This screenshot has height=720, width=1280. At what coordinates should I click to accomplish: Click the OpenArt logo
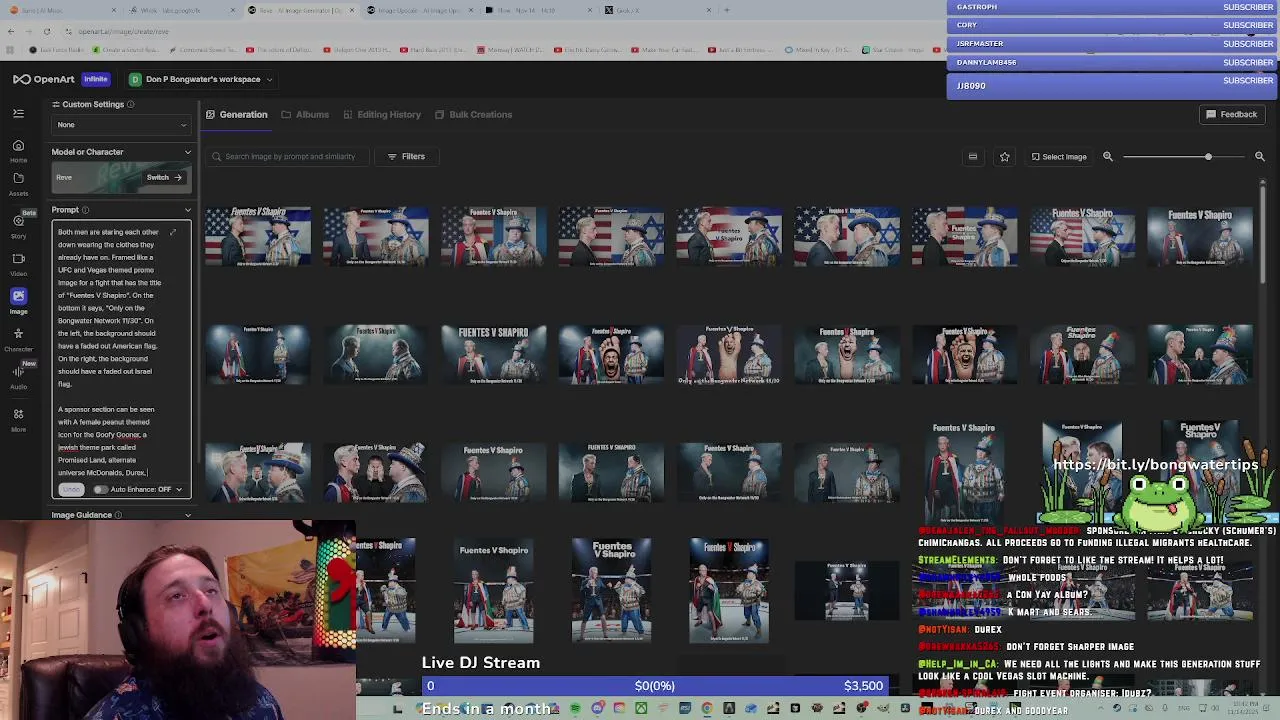point(43,79)
